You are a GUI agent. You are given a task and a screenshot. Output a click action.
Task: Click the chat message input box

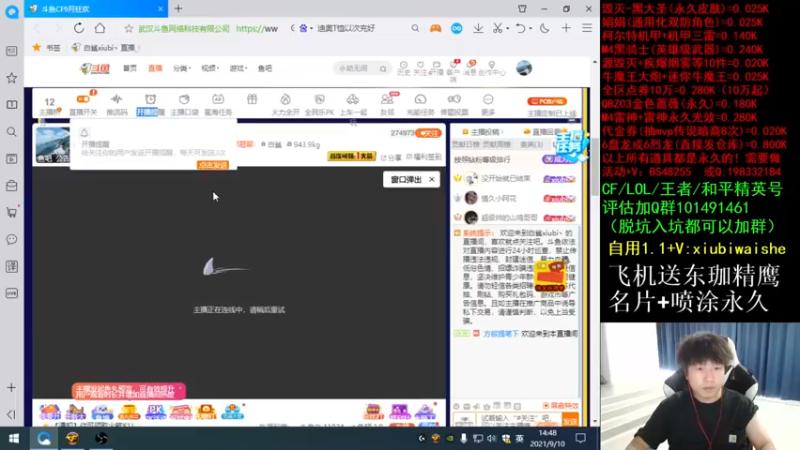pos(519,419)
